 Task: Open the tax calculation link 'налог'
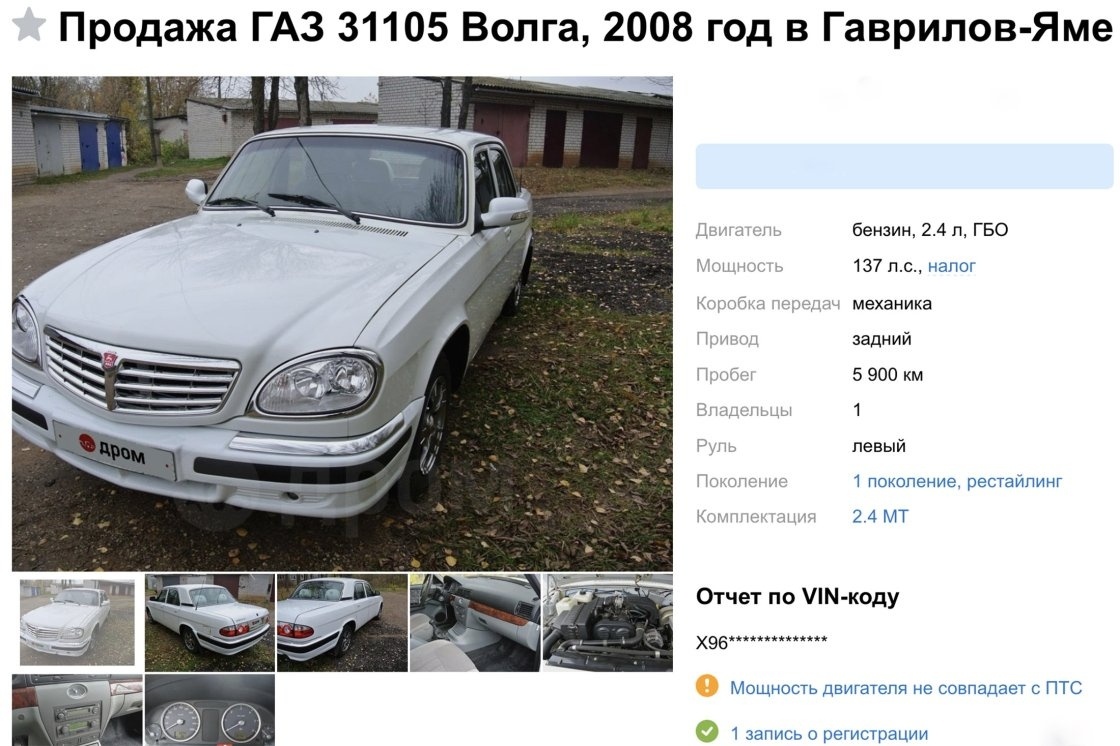pyautogui.click(x=951, y=266)
